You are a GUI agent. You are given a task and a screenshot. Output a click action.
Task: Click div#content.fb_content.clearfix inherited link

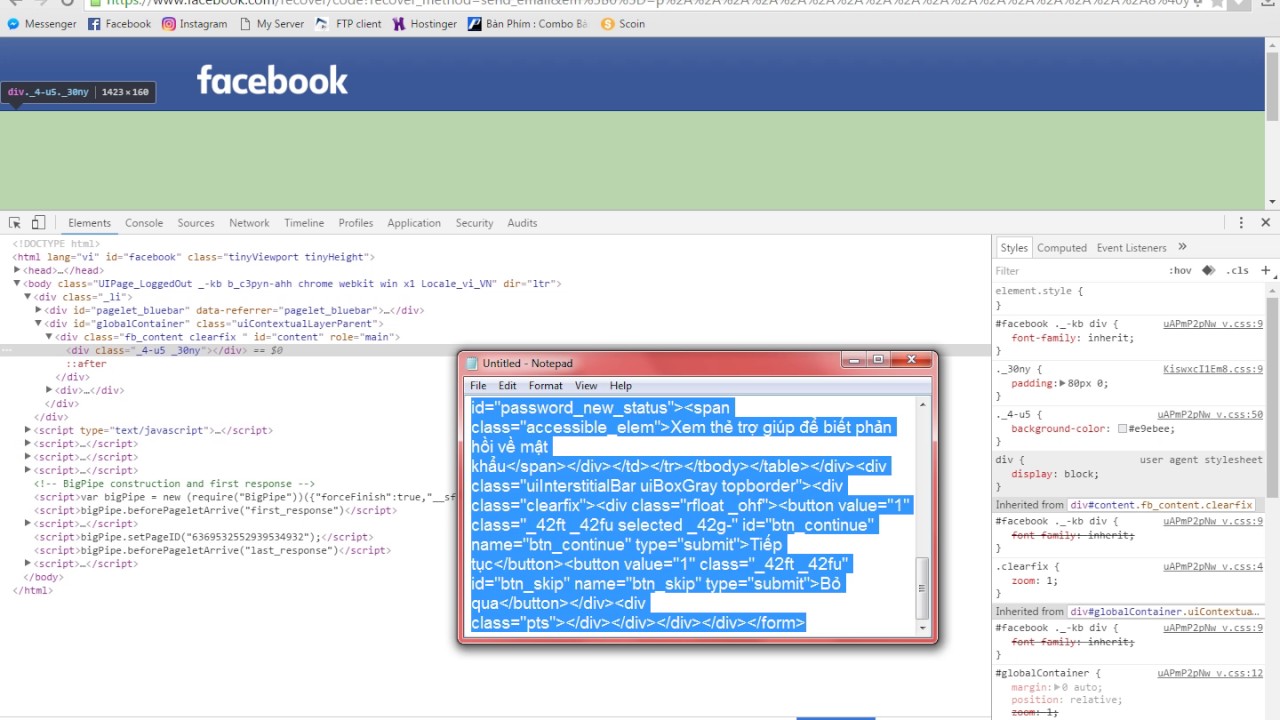tap(1161, 505)
